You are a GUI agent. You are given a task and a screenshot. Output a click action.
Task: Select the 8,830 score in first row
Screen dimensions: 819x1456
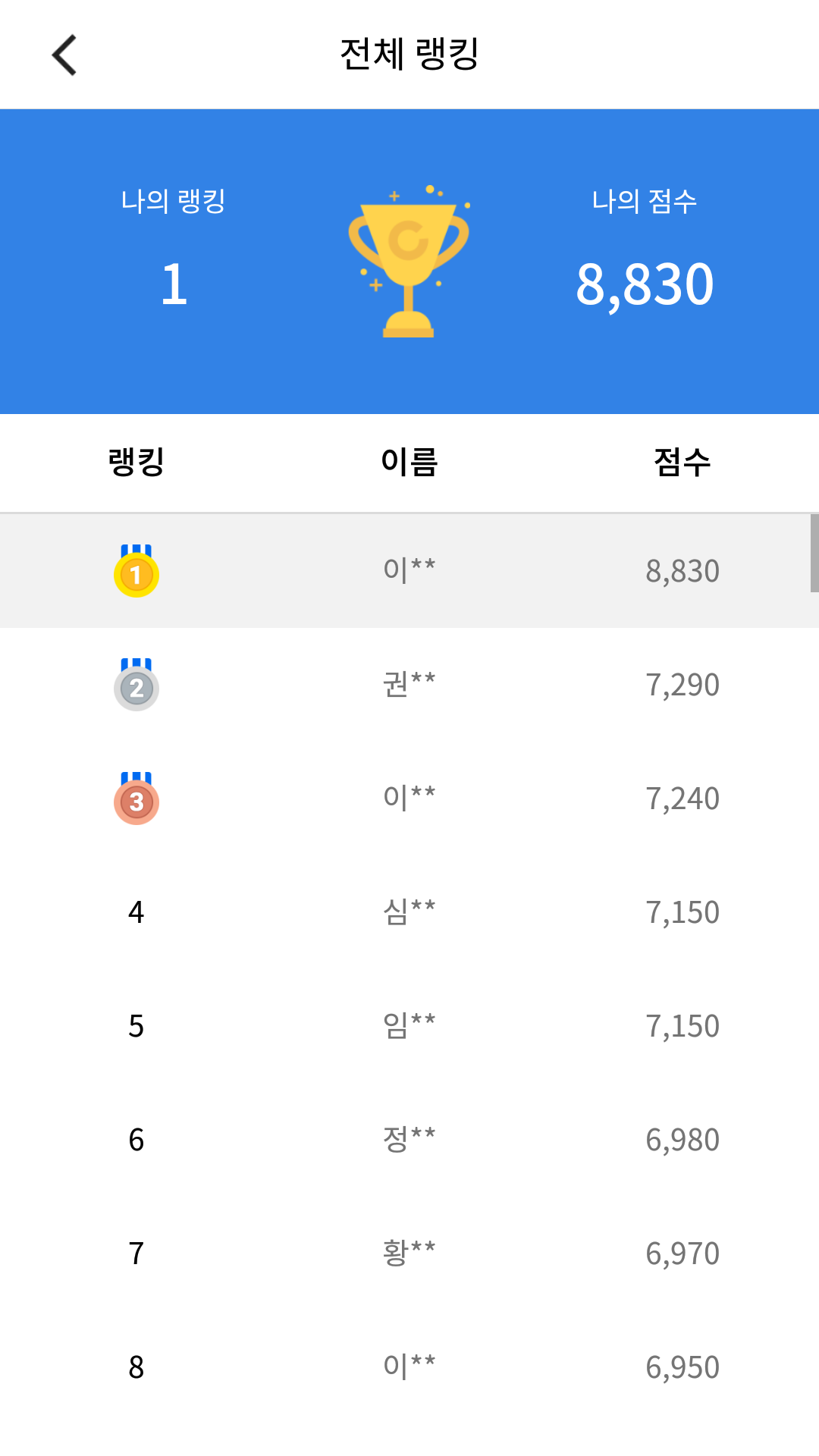682,571
